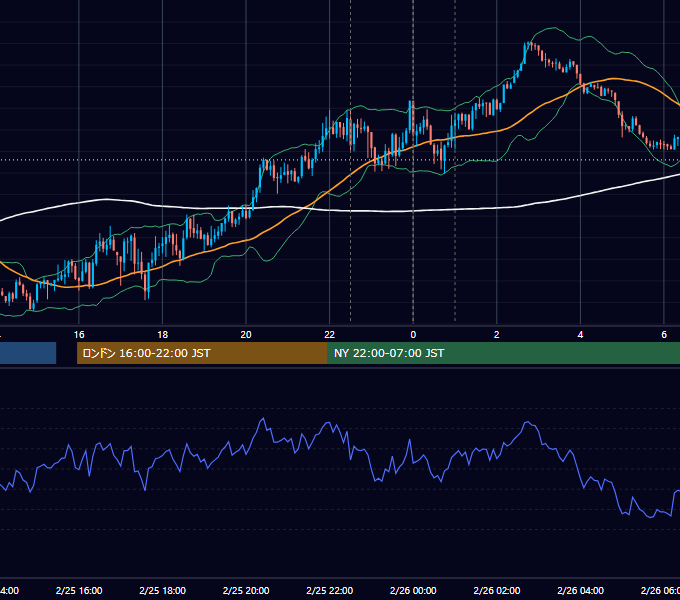Click the 6 hour label on price chart axis
Image resolution: width=680 pixels, height=600 pixels.
tap(664, 335)
